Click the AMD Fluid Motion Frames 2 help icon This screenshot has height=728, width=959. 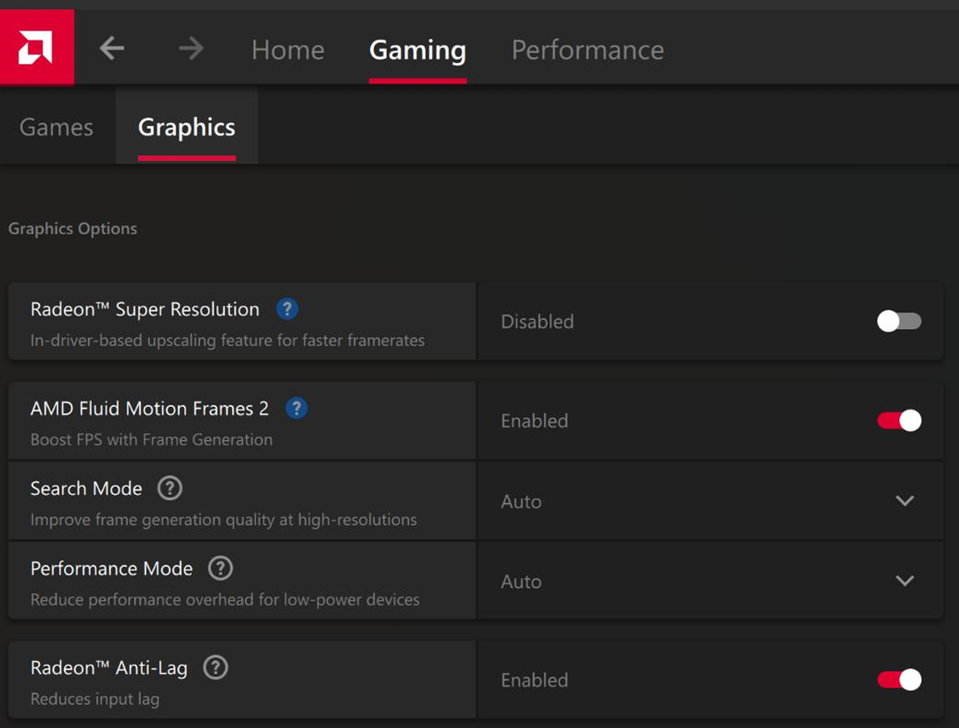[x=296, y=408]
